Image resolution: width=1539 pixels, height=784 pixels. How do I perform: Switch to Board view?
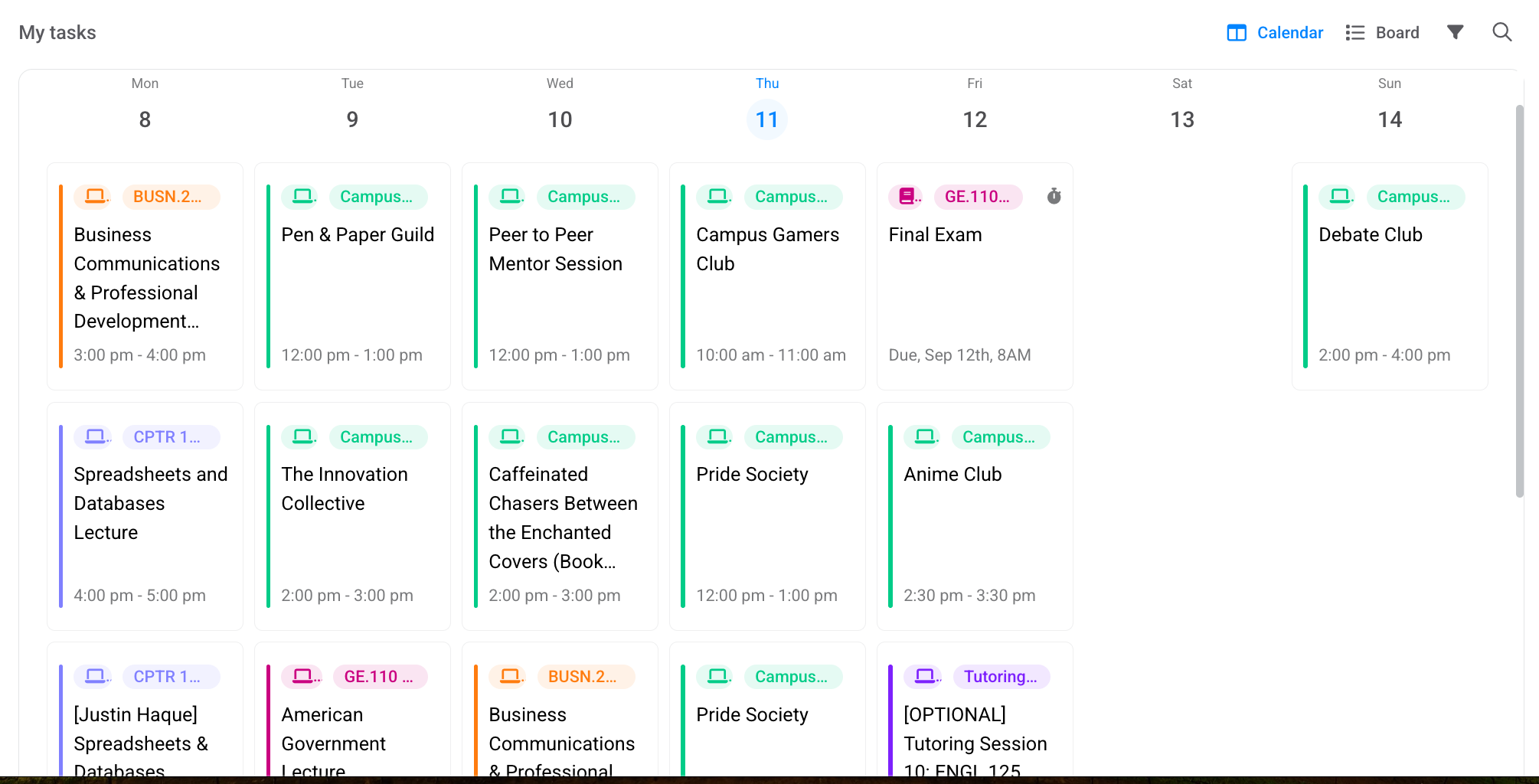(x=1382, y=32)
